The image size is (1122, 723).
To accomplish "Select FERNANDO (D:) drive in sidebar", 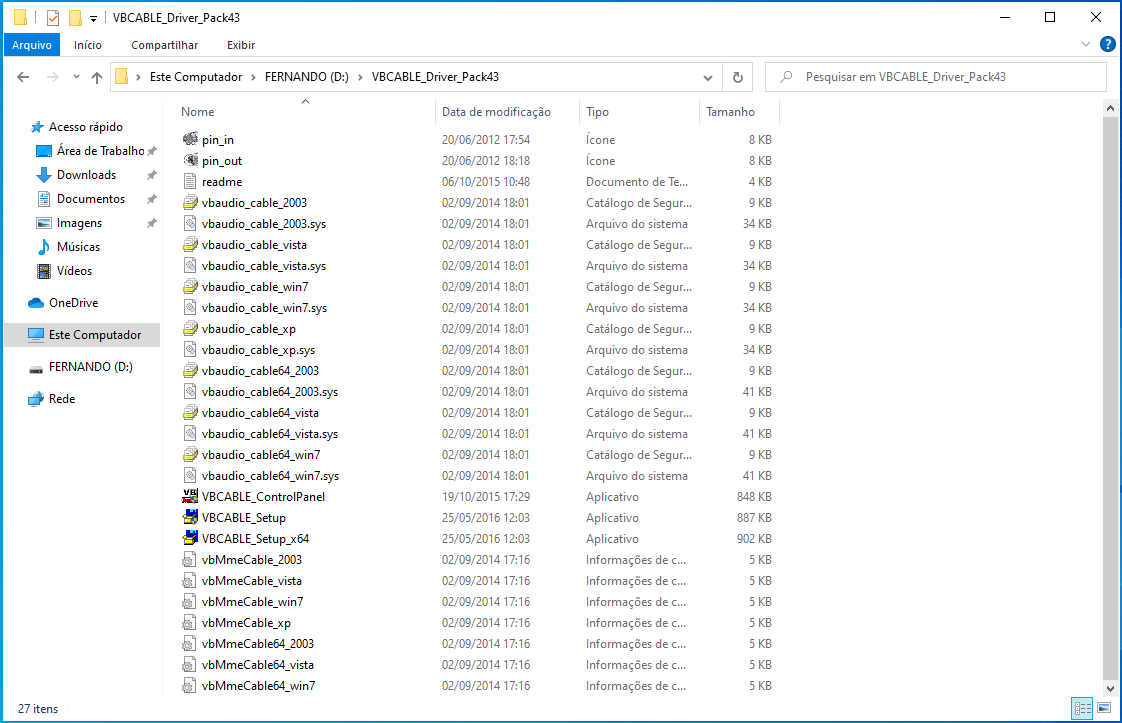I will point(90,367).
